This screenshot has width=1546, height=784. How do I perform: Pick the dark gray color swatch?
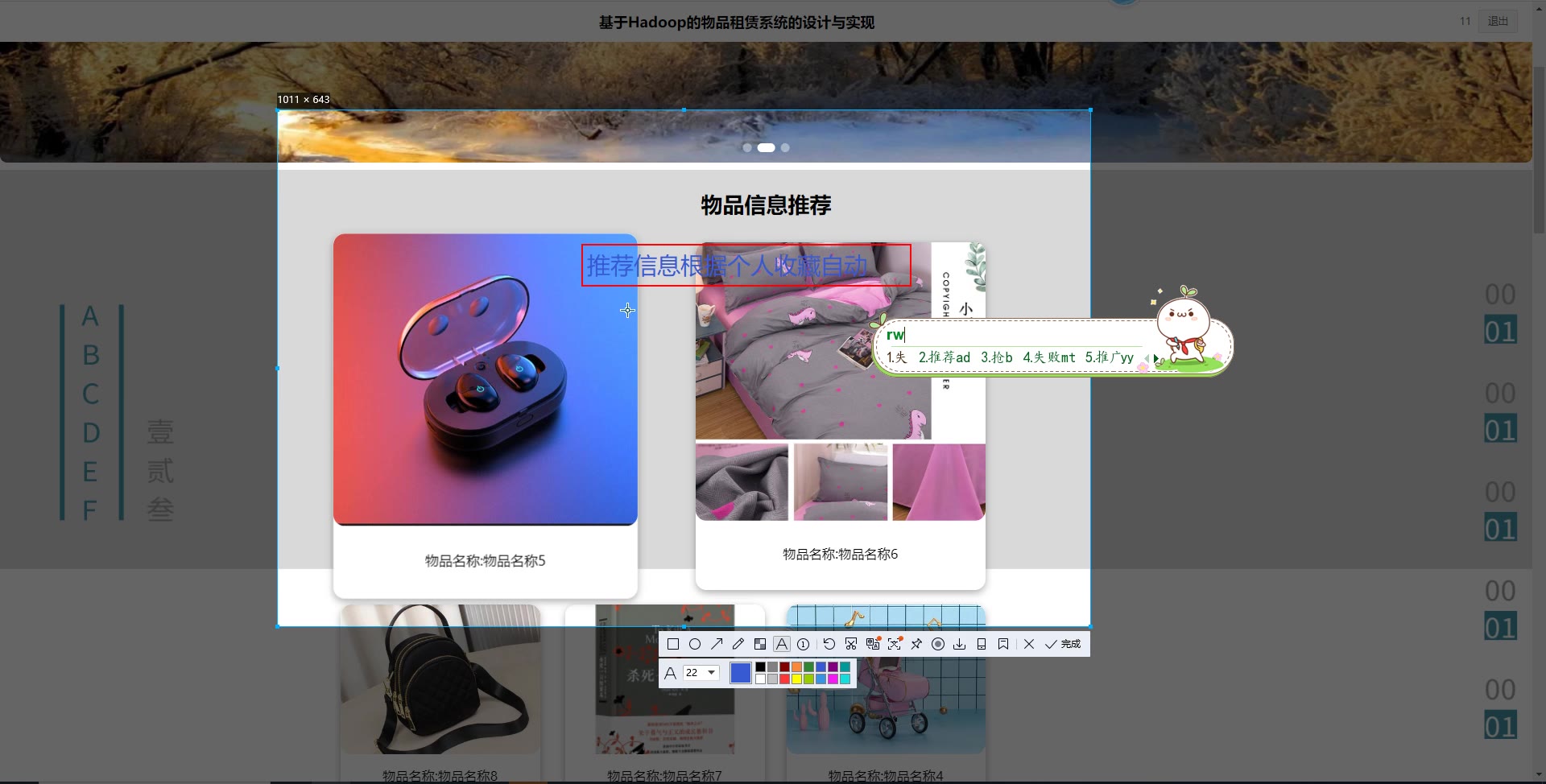click(772, 667)
